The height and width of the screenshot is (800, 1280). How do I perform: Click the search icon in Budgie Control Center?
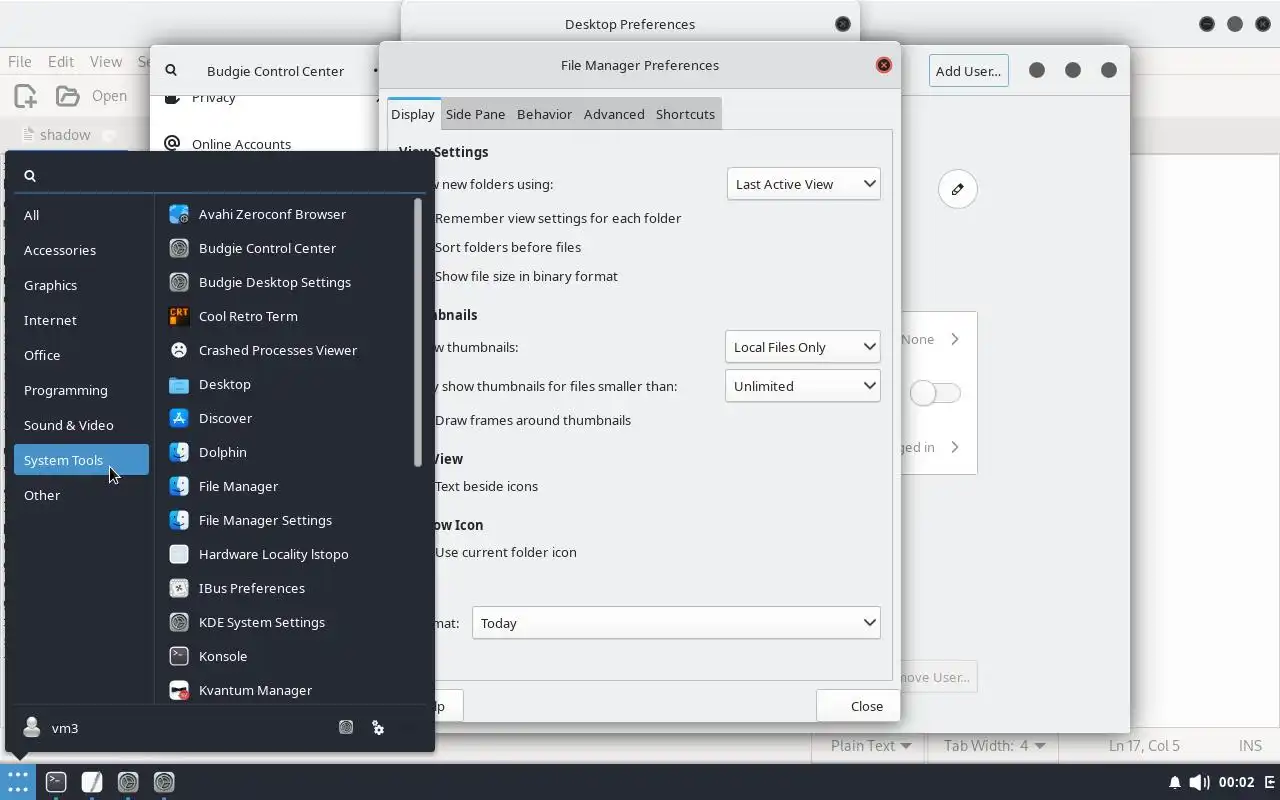tap(171, 70)
